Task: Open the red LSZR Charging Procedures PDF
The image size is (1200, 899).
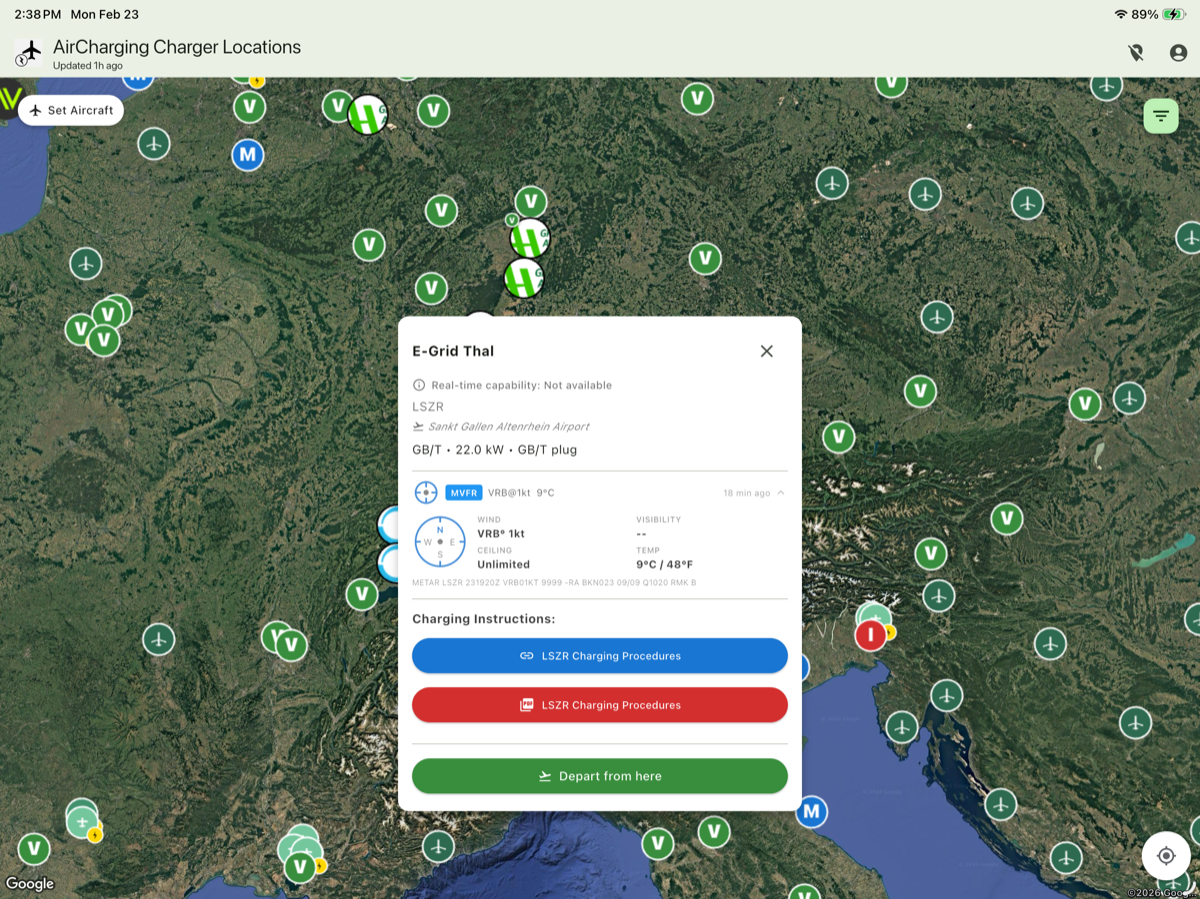Action: pos(599,705)
